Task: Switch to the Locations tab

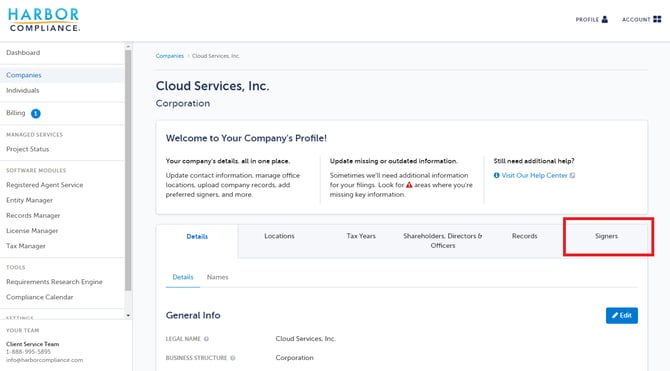Action: coord(279,236)
